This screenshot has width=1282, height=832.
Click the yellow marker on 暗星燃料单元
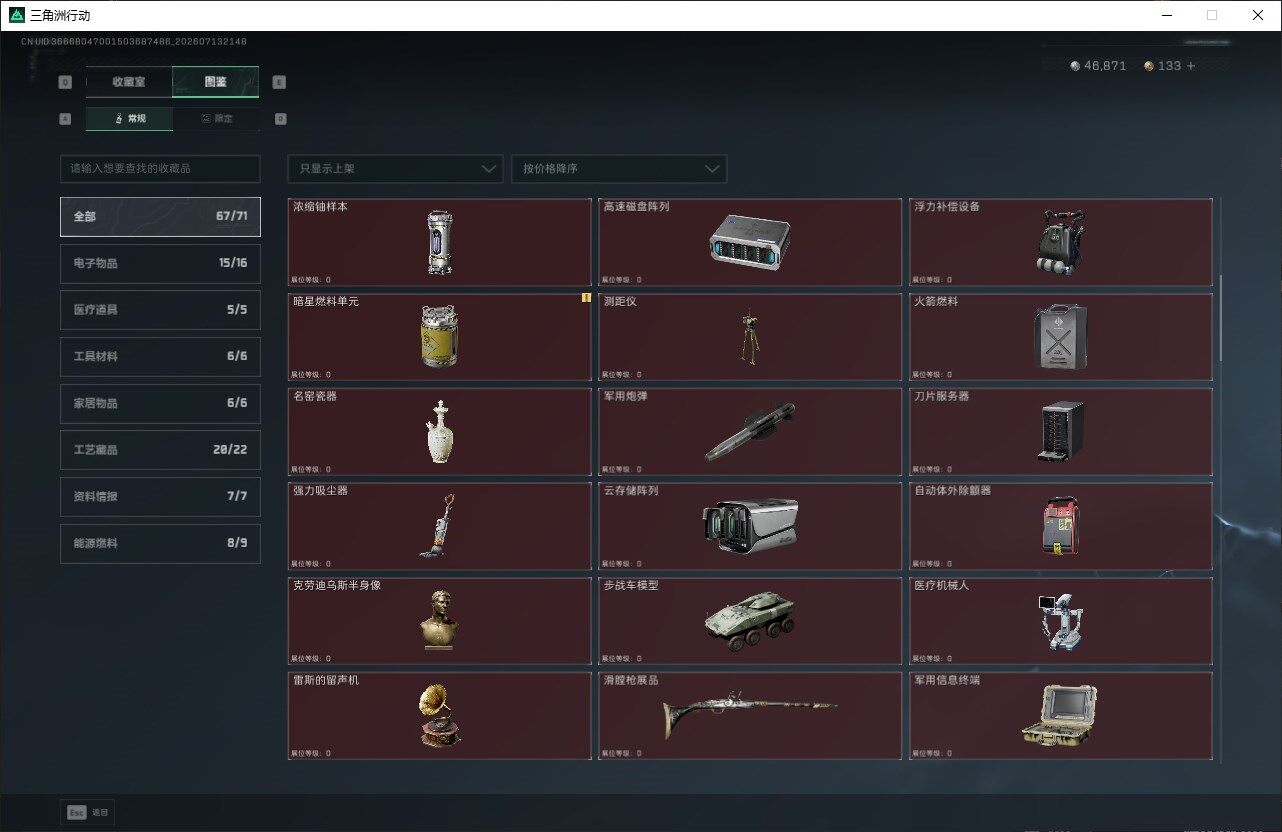[586, 298]
